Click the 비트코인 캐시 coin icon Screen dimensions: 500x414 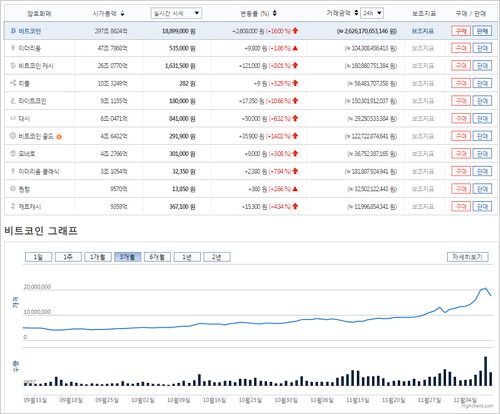point(13,66)
